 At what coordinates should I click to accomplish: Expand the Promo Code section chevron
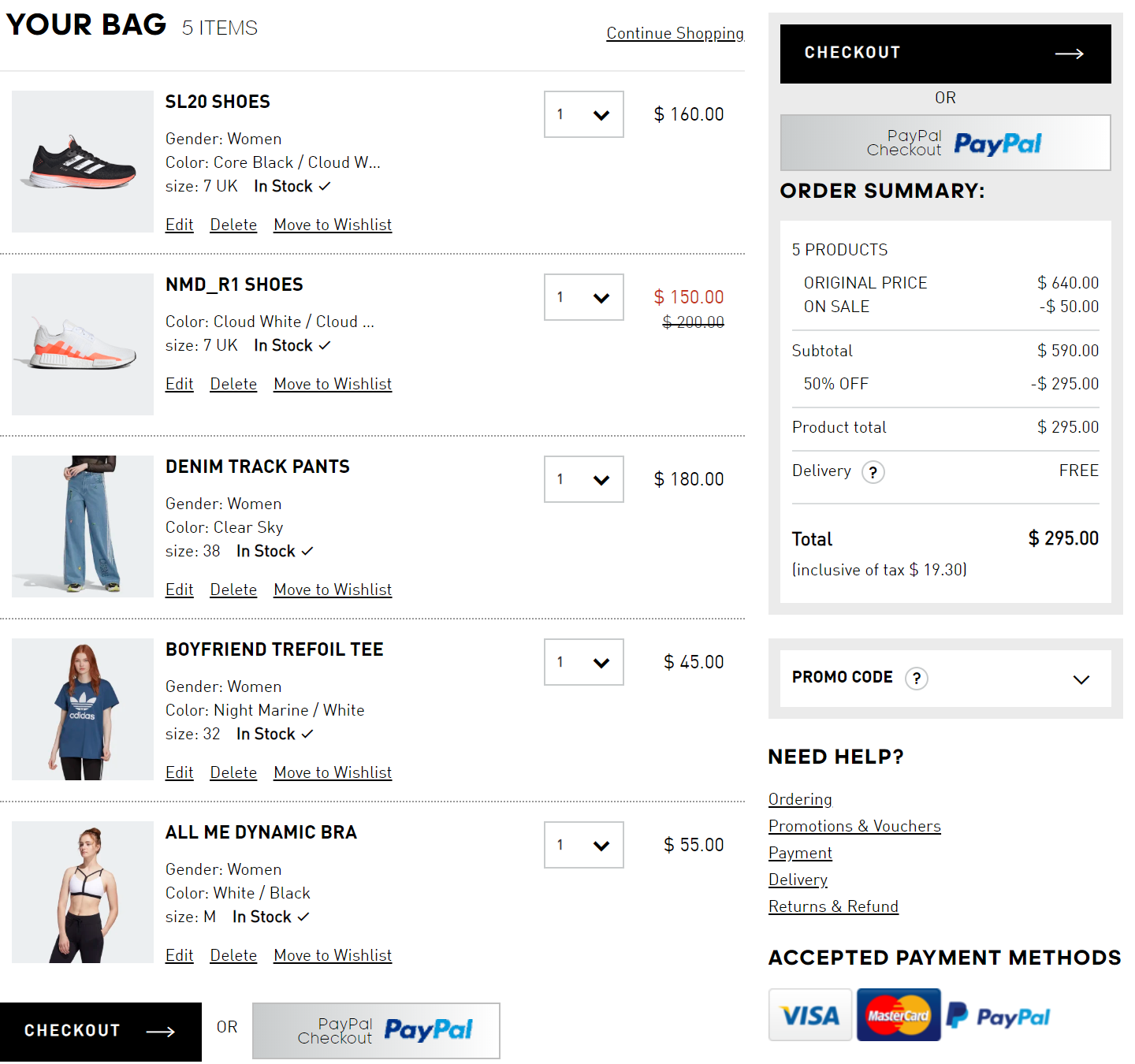click(x=1081, y=679)
